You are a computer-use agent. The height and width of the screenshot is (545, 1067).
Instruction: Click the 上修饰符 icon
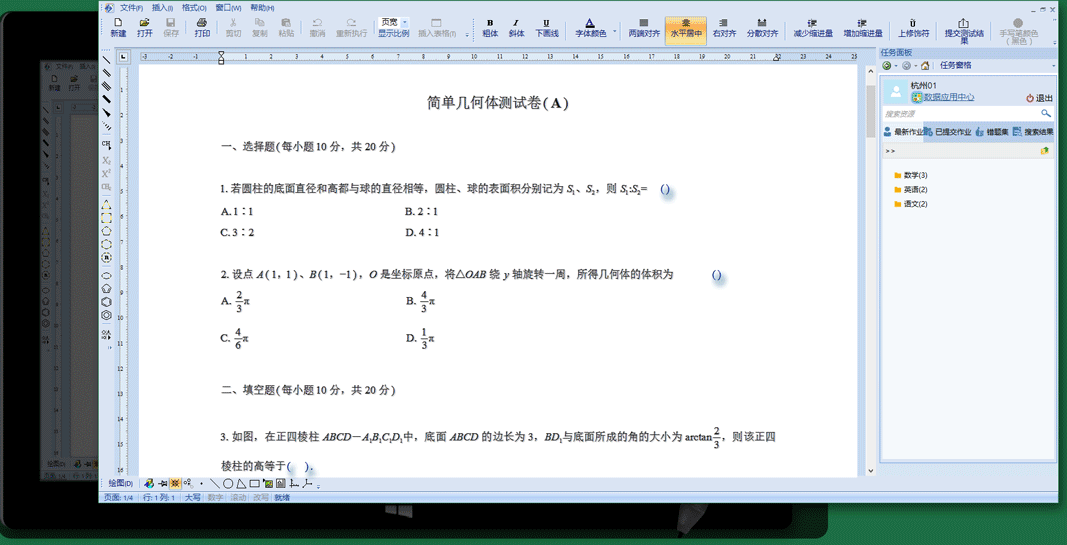[912, 27]
